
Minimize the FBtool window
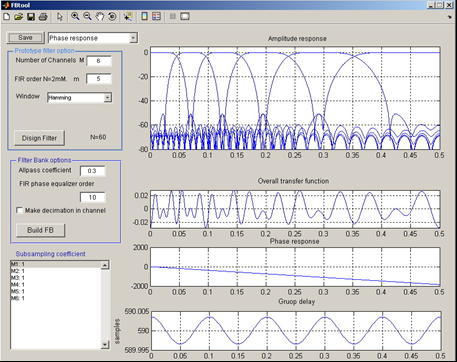point(432,5)
